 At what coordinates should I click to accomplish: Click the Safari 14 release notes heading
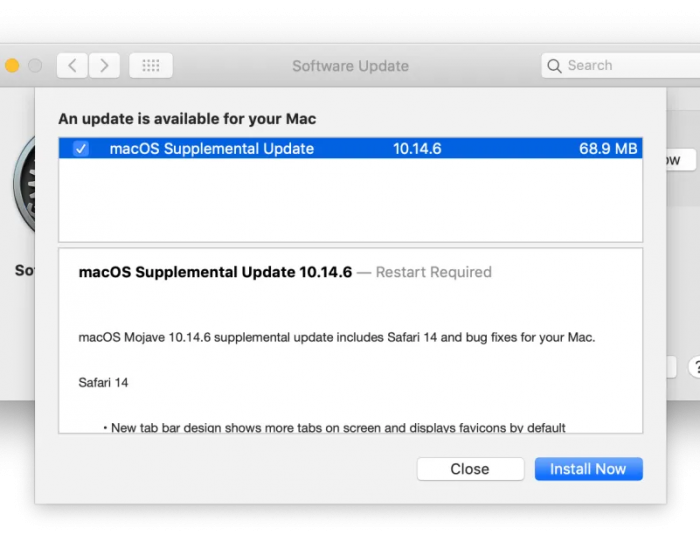coord(103,383)
